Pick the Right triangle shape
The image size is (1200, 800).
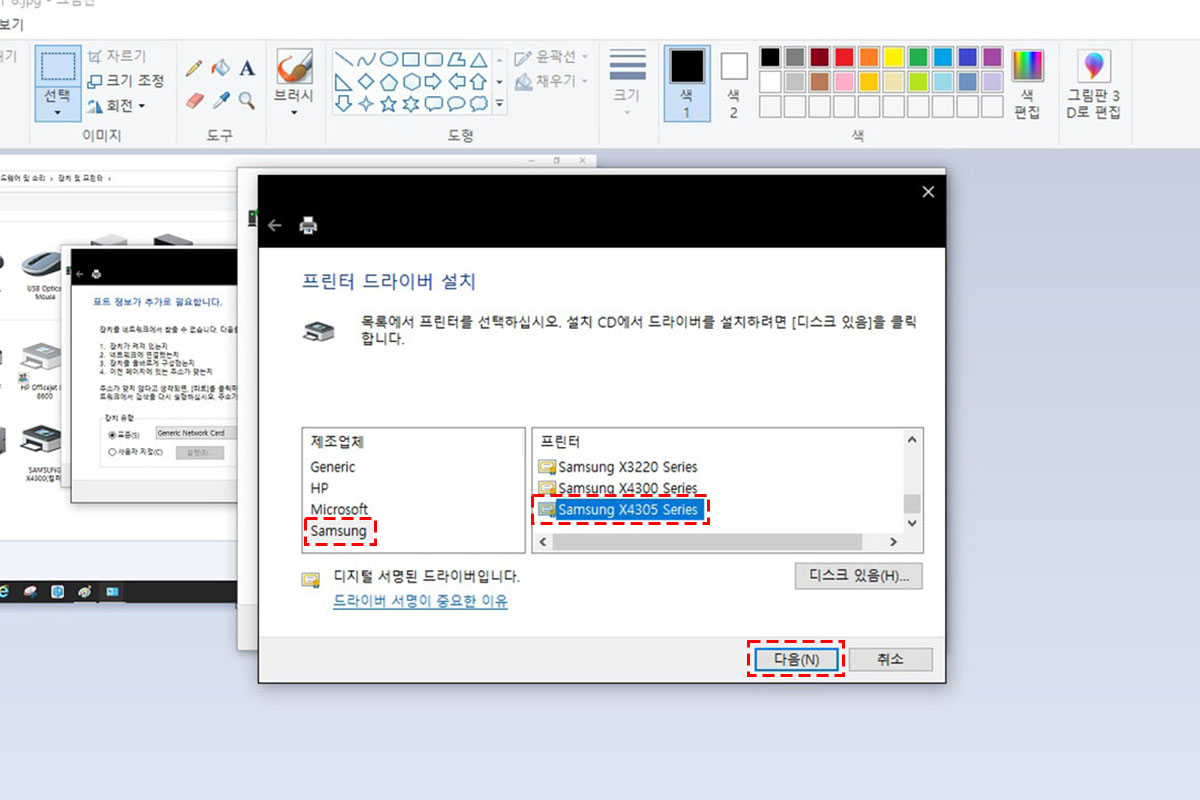tap(343, 82)
